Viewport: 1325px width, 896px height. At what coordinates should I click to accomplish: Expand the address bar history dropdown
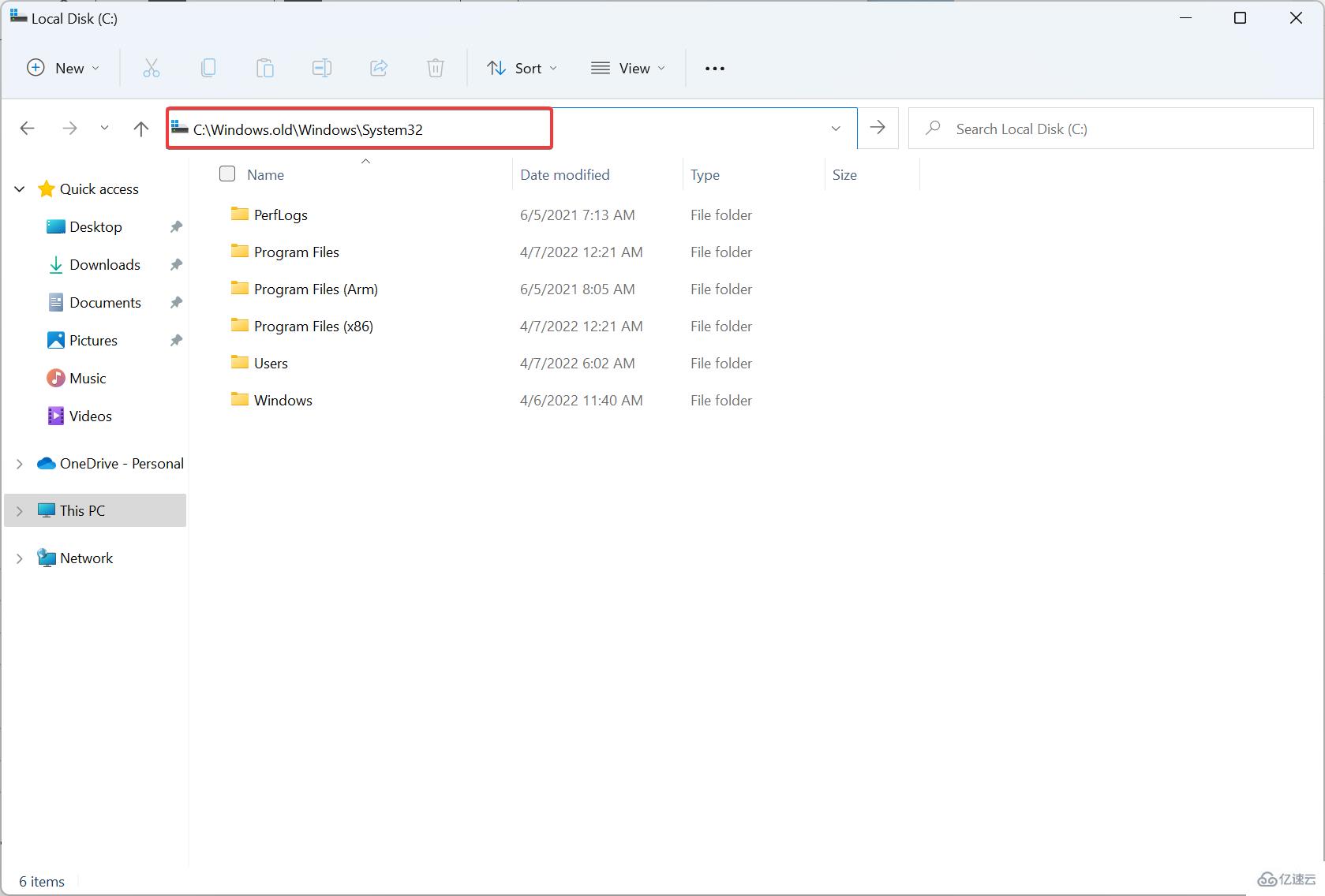836,129
